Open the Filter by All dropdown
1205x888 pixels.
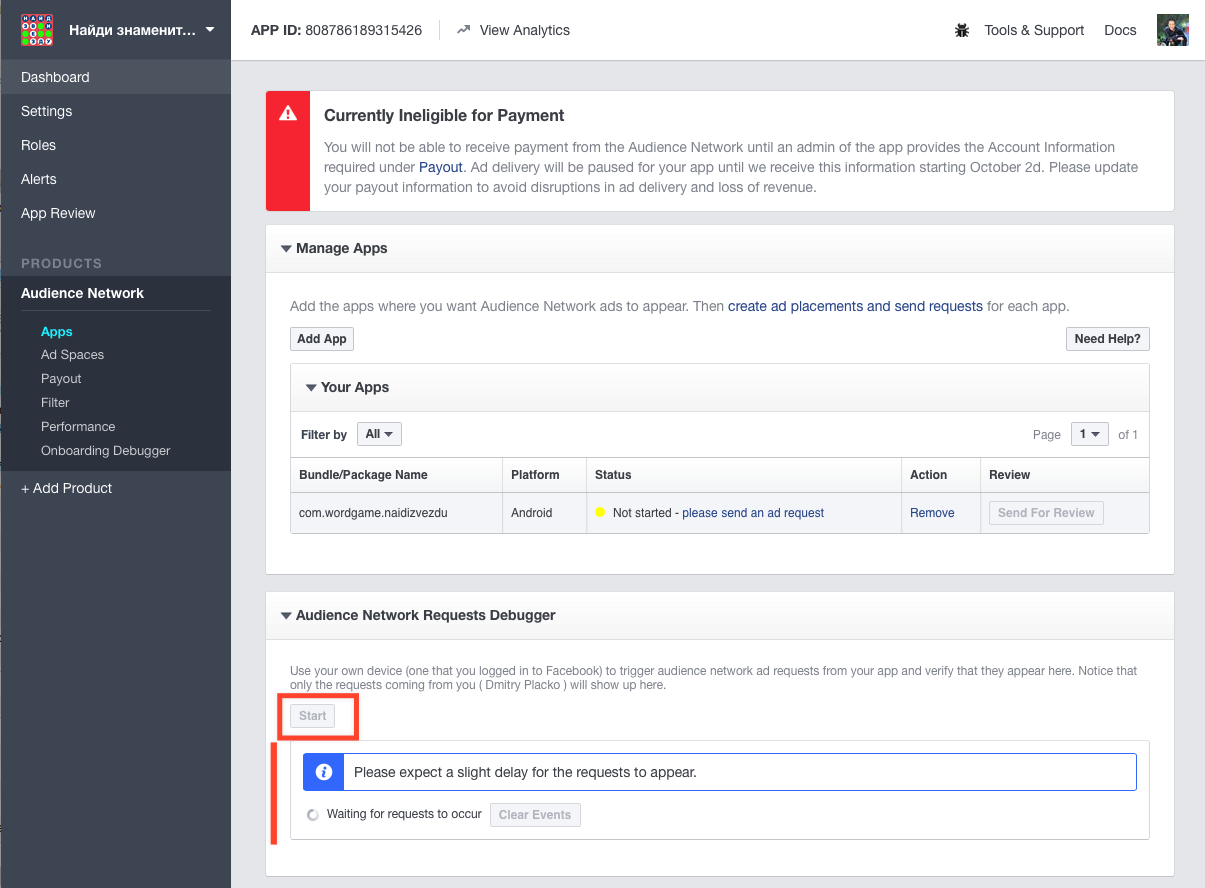pyautogui.click(x=379, y=434)
